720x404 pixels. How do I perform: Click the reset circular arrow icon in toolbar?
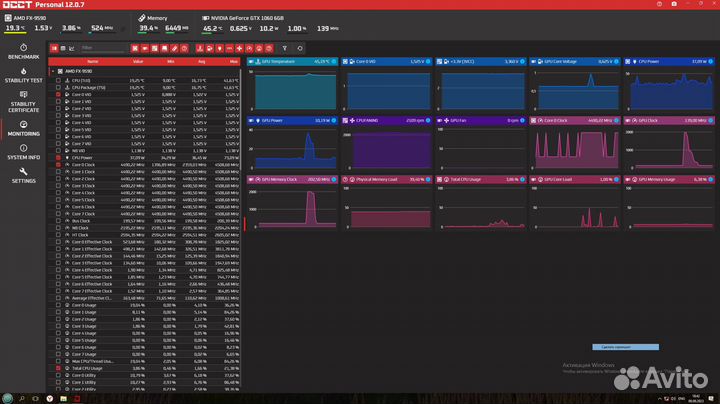point(300,48)
